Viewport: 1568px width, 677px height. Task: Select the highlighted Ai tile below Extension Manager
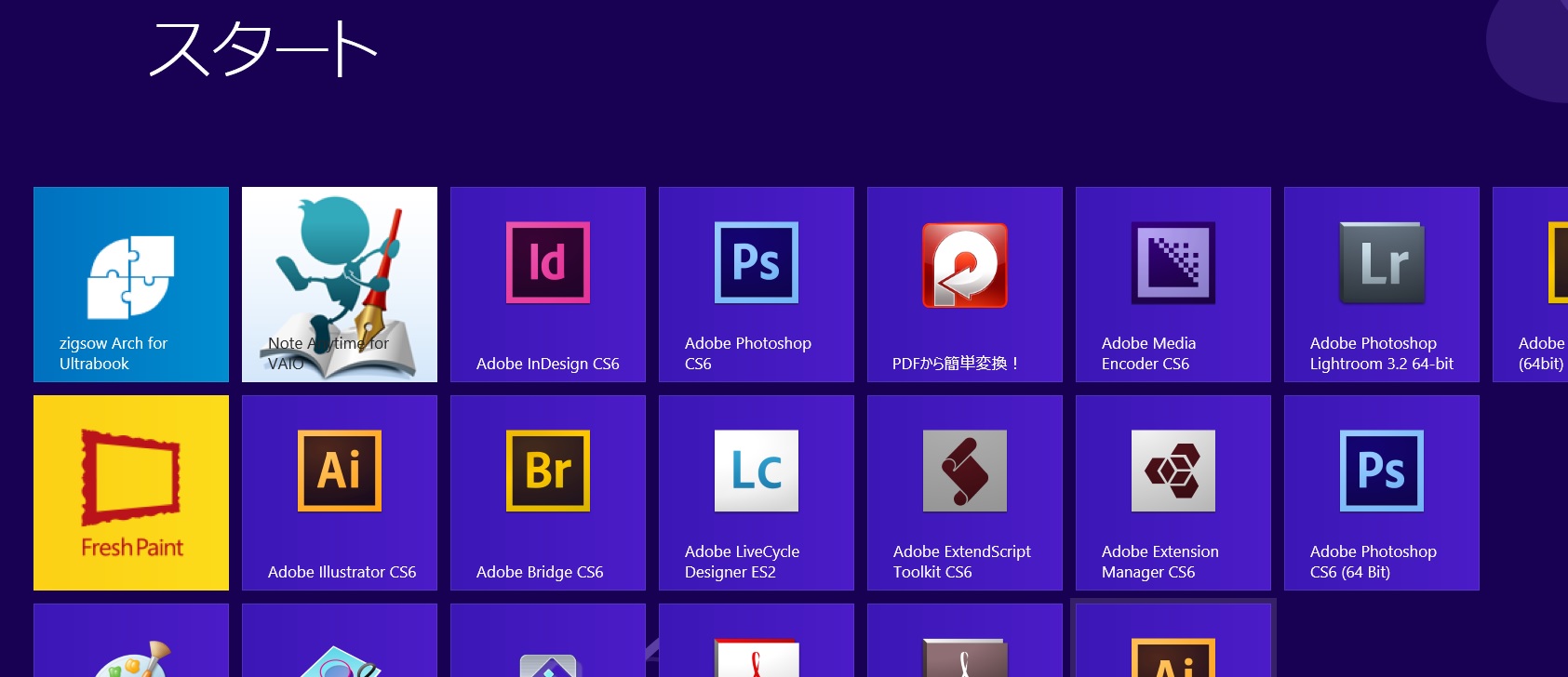(x=1173, y=641)
